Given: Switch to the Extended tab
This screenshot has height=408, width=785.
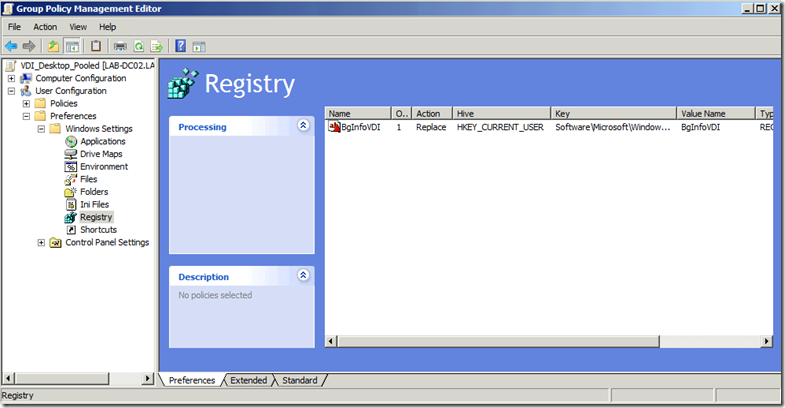Looking at the screenshot, I should 248,380.
